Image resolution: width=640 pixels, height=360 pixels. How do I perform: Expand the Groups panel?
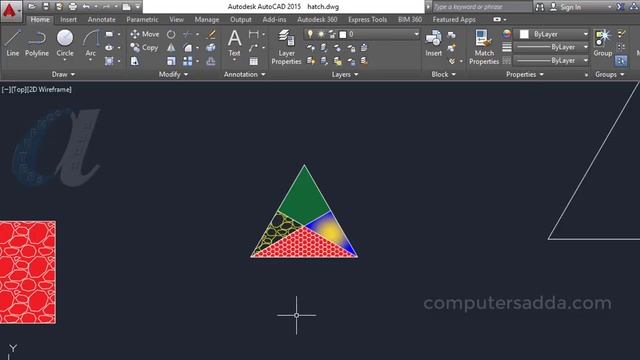pos(610,74)
